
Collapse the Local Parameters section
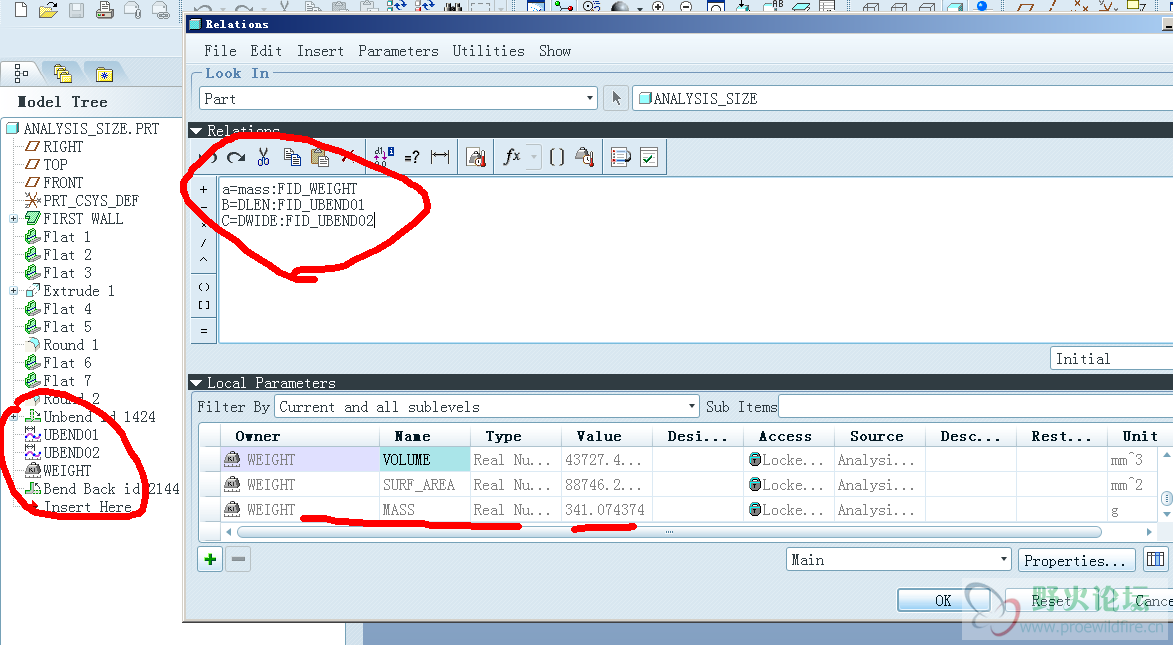196,383
